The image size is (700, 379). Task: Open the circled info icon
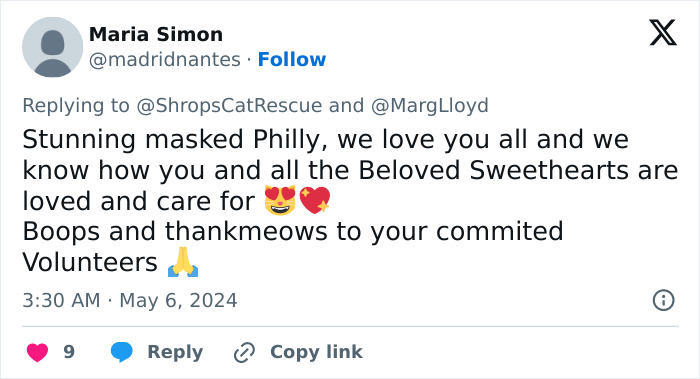(663, 300)
